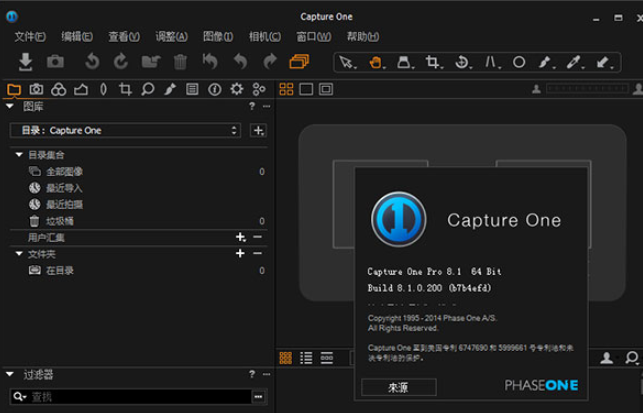Open the 目录: Capture One catalog dropdown
Viewport: 643px width, 413px height.
tap(125, 130)
